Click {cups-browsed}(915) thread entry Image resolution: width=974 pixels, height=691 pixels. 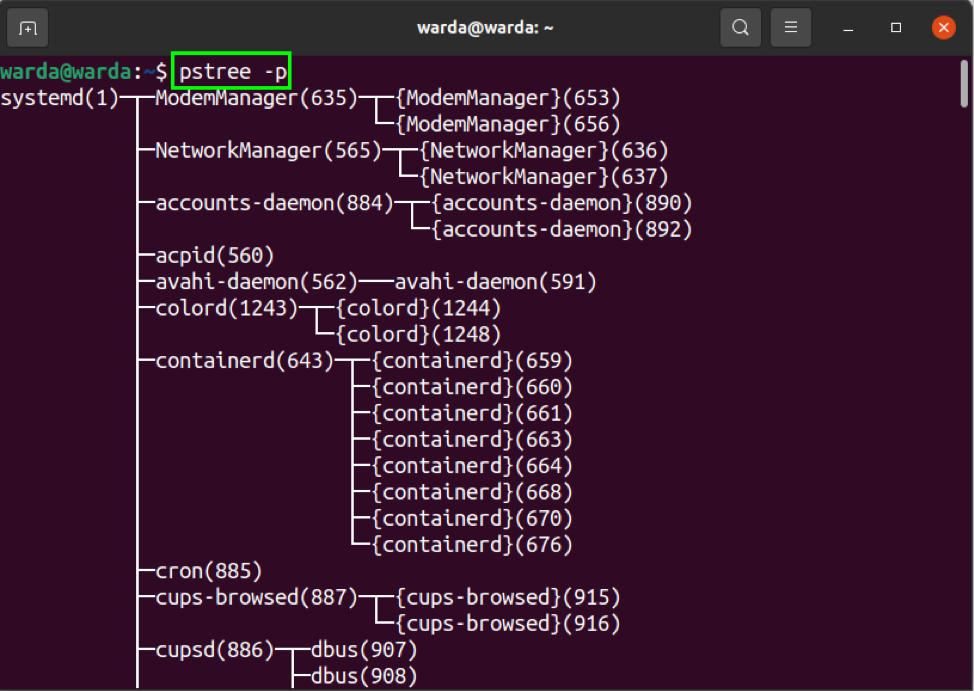(507, 598)
